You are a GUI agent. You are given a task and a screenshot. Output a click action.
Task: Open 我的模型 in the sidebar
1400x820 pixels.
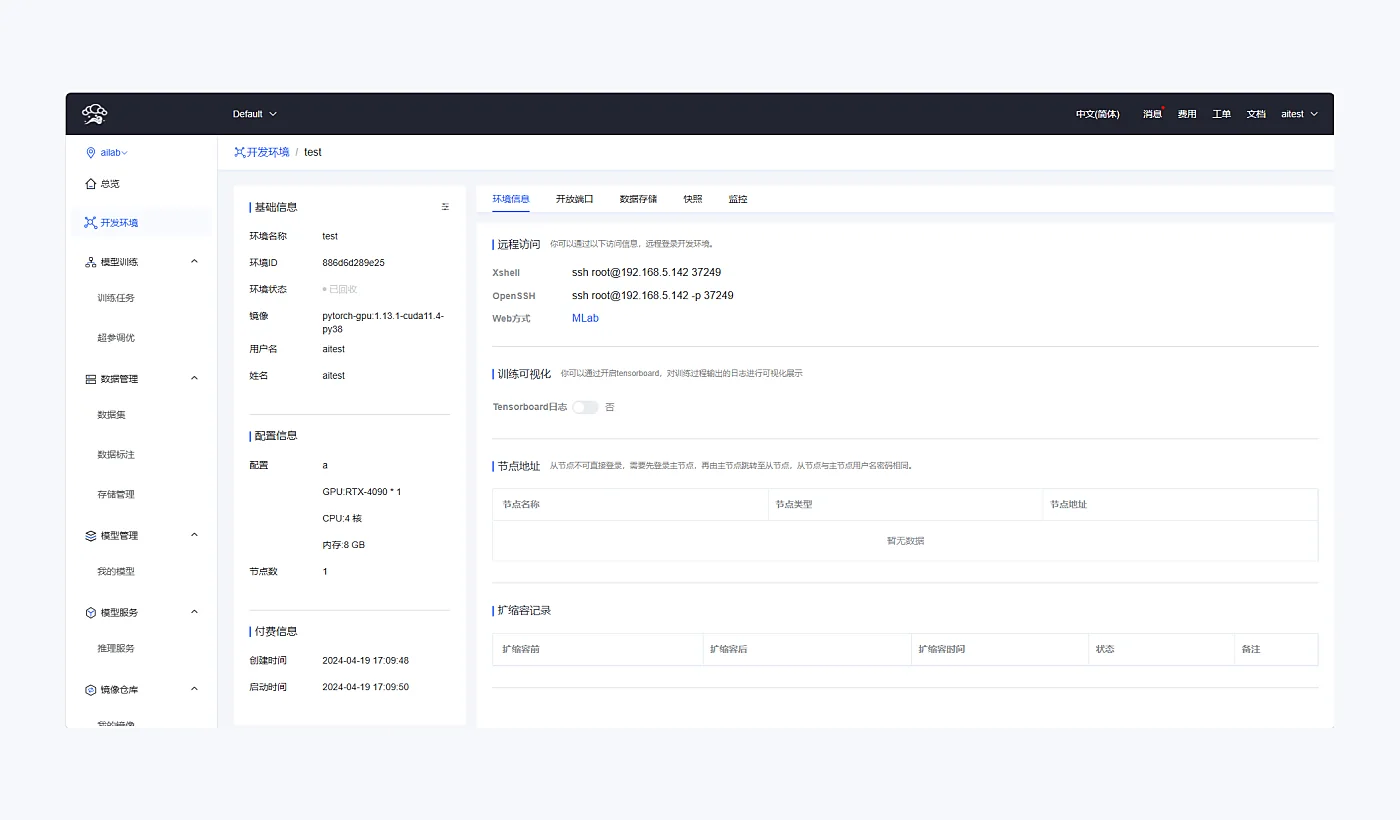coord(116,572)
